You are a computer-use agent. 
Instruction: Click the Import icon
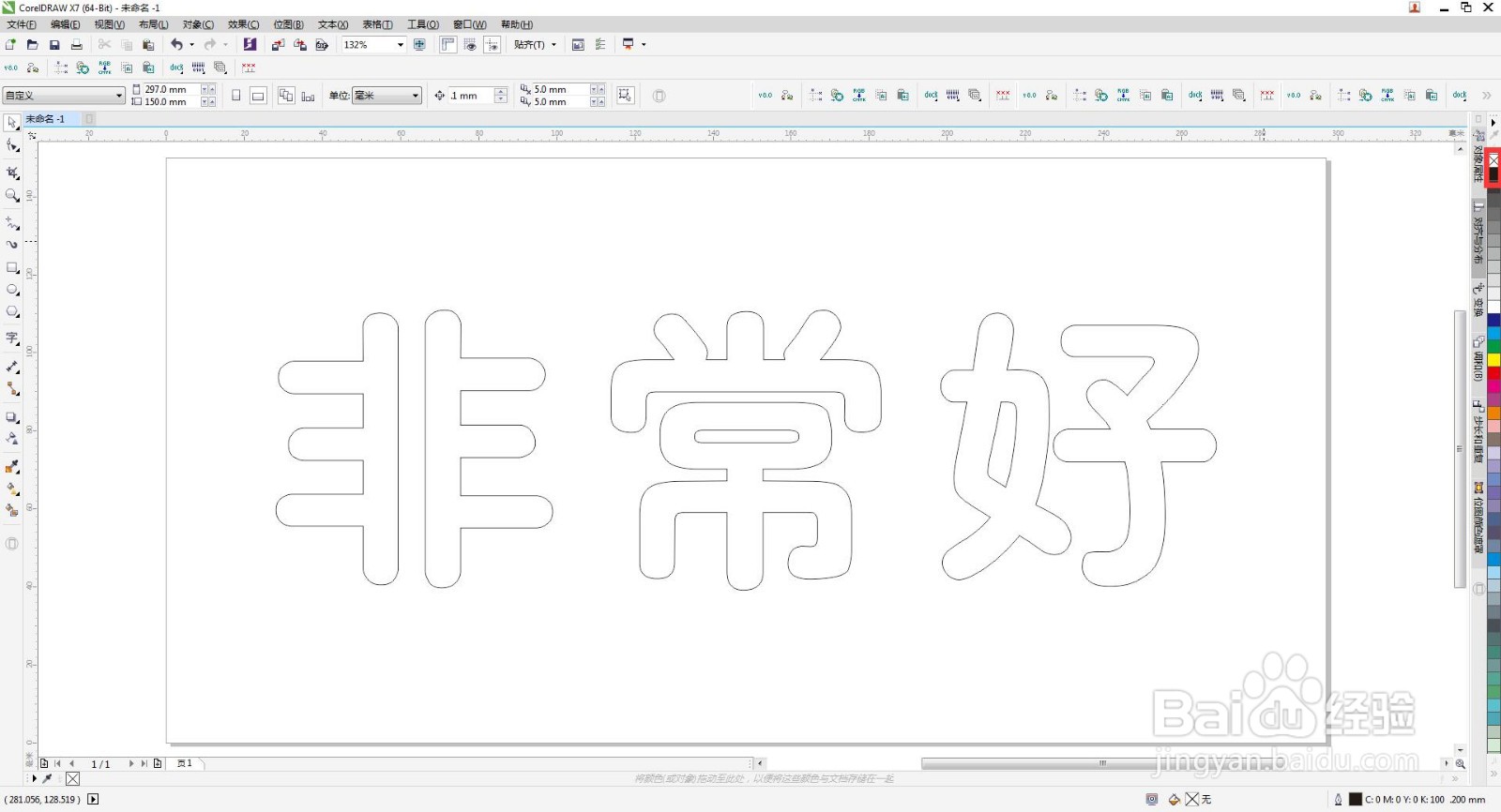[278, 44]
